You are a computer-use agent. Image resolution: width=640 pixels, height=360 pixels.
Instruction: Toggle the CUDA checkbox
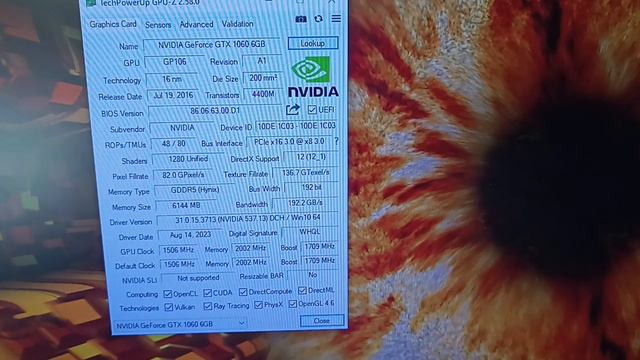point(207,293)
